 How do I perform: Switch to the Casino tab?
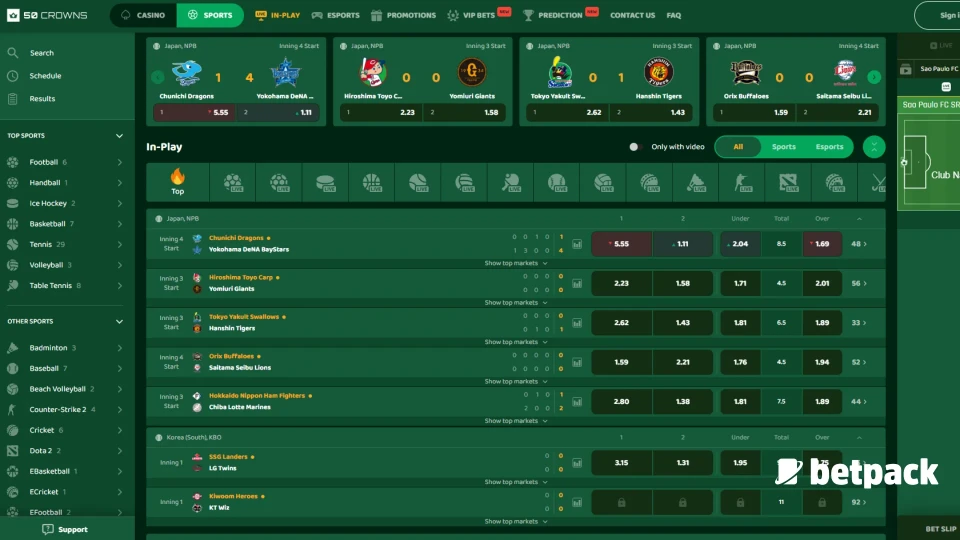142,15
